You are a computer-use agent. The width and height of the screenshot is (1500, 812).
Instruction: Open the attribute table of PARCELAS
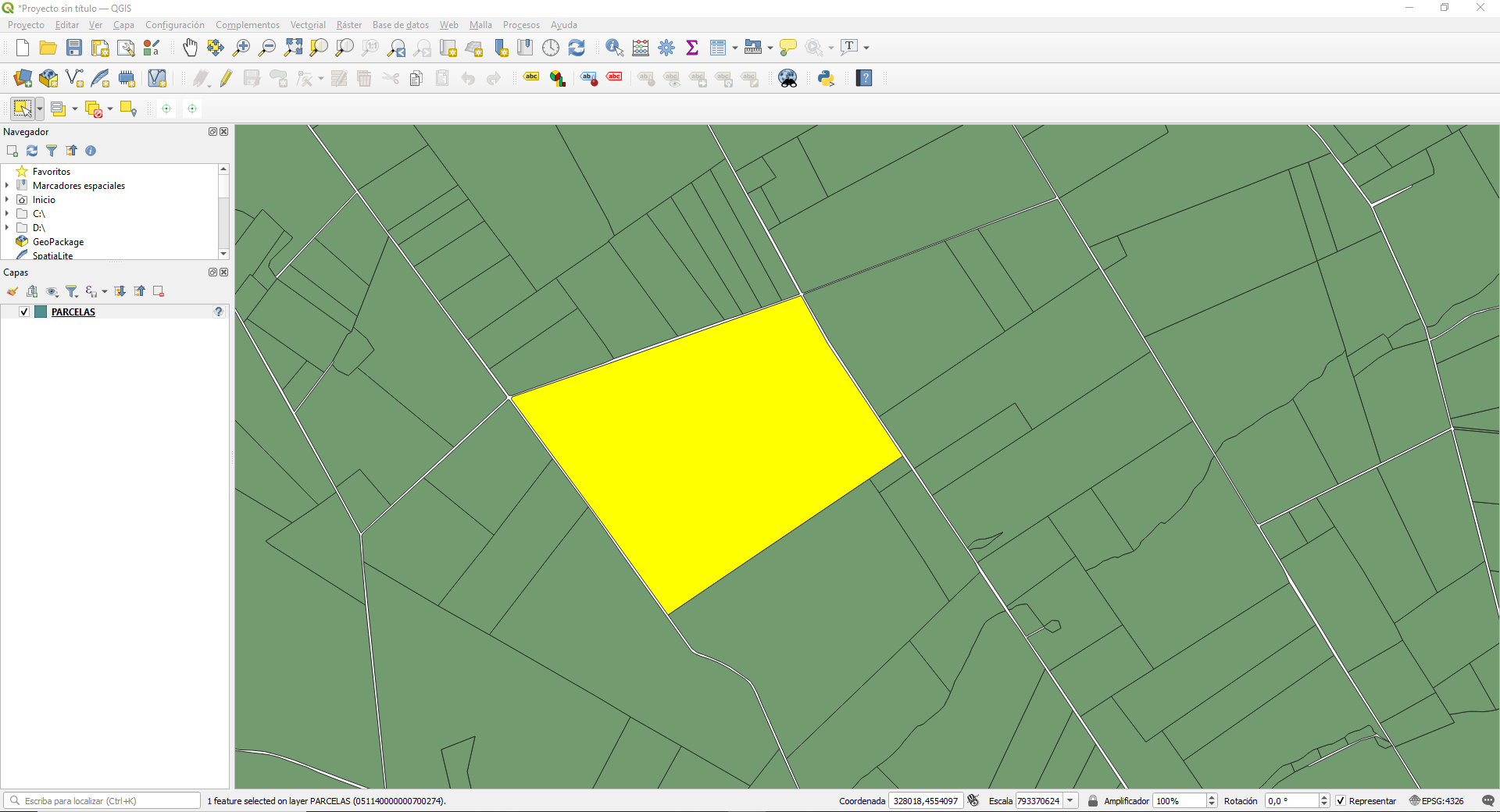(x=718, y=48)
